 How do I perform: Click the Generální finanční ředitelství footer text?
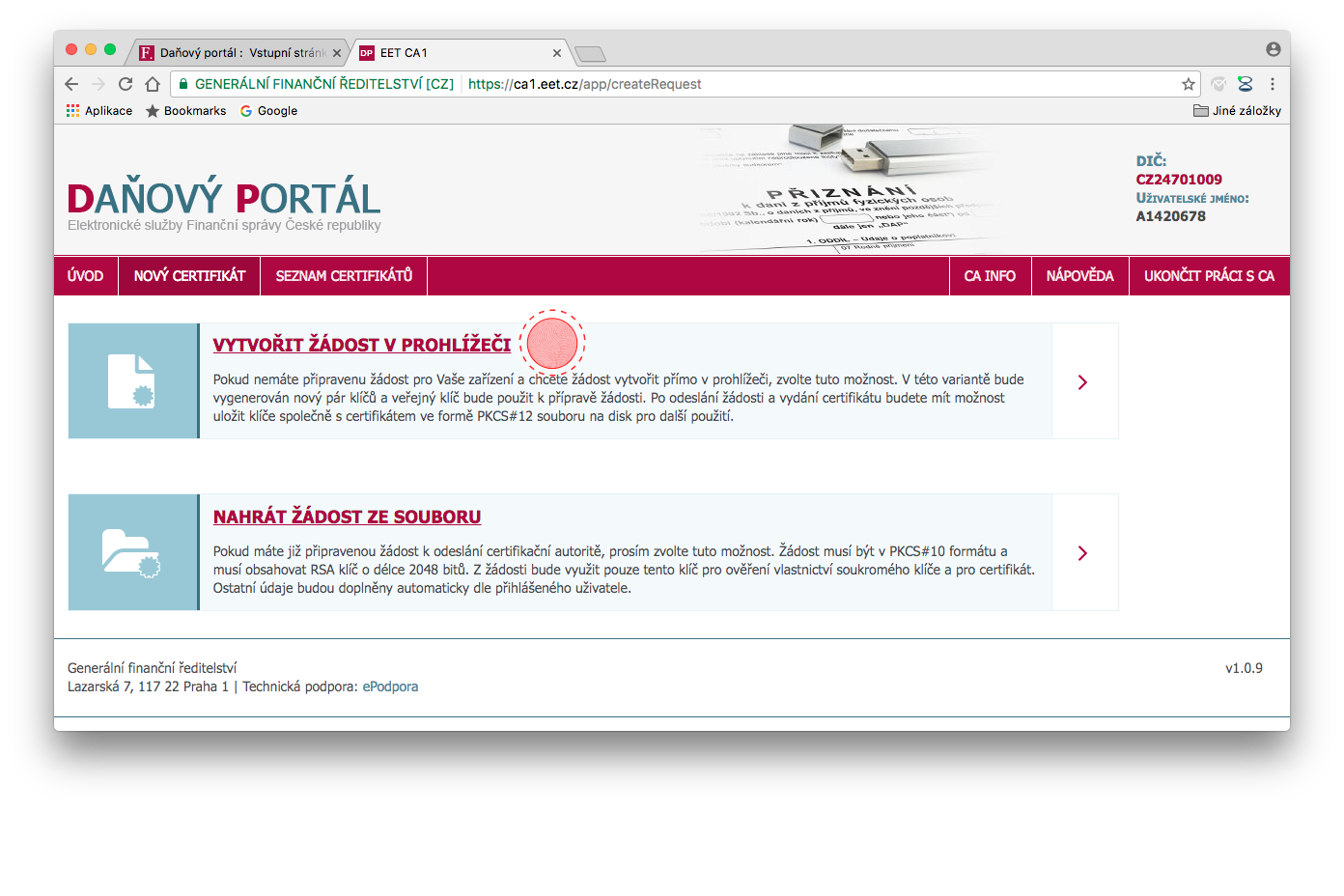point(152,668)
